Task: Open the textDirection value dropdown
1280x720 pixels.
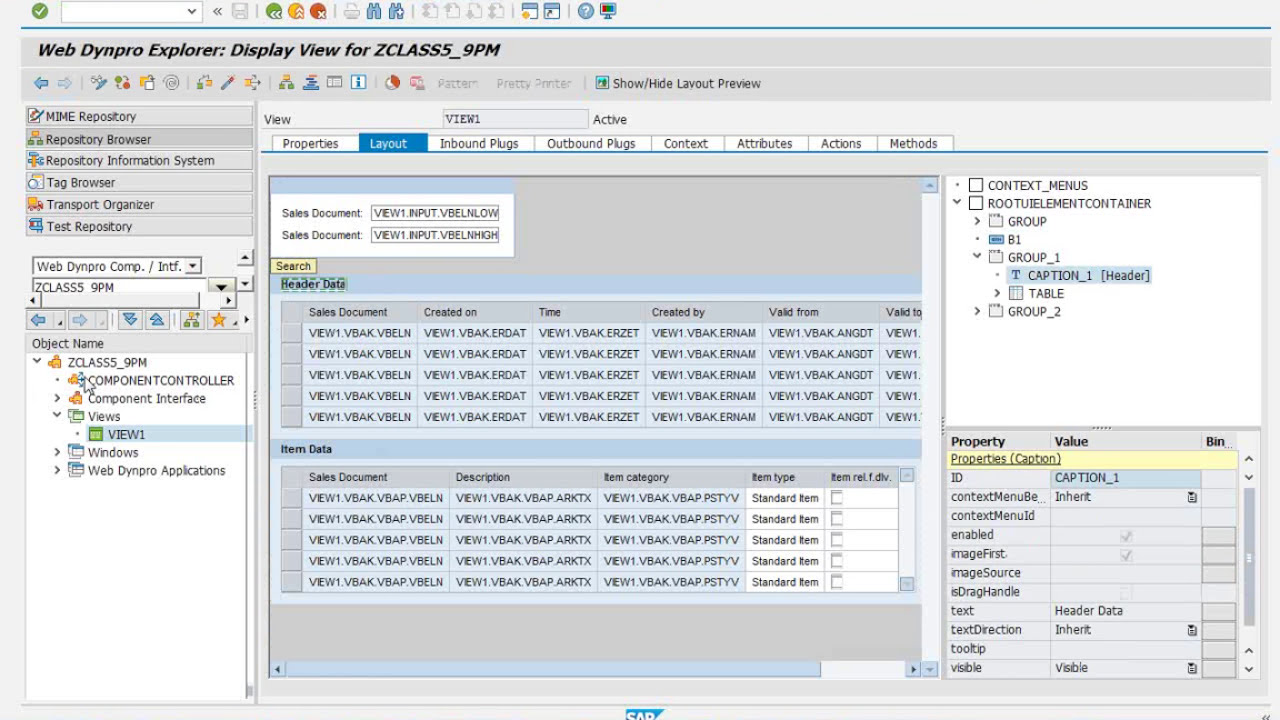Action: [x=1192, y=630]
